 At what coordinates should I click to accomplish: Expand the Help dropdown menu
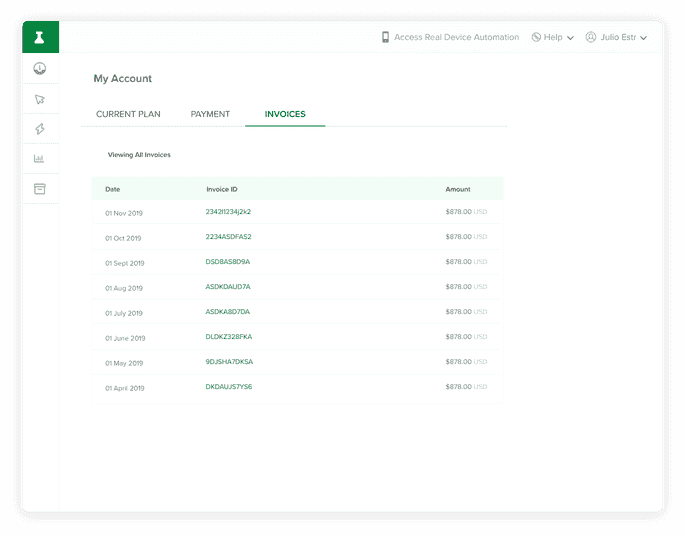pyautogui.click(x=553, y=37)
